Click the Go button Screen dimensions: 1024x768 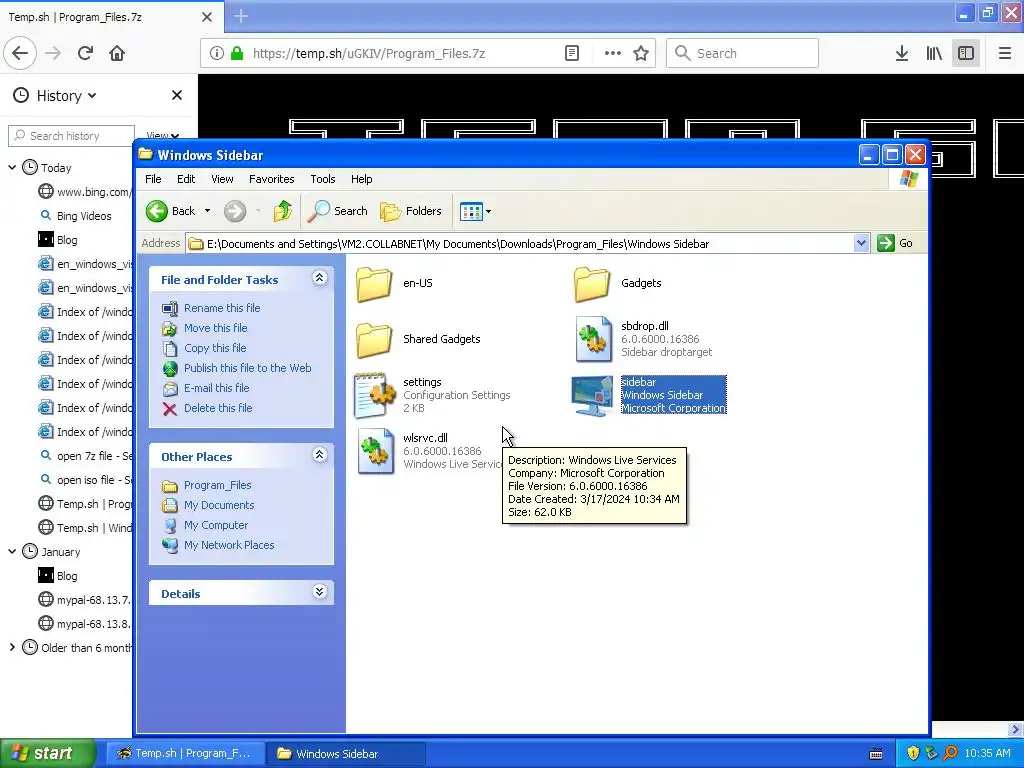tap(896, 244)
